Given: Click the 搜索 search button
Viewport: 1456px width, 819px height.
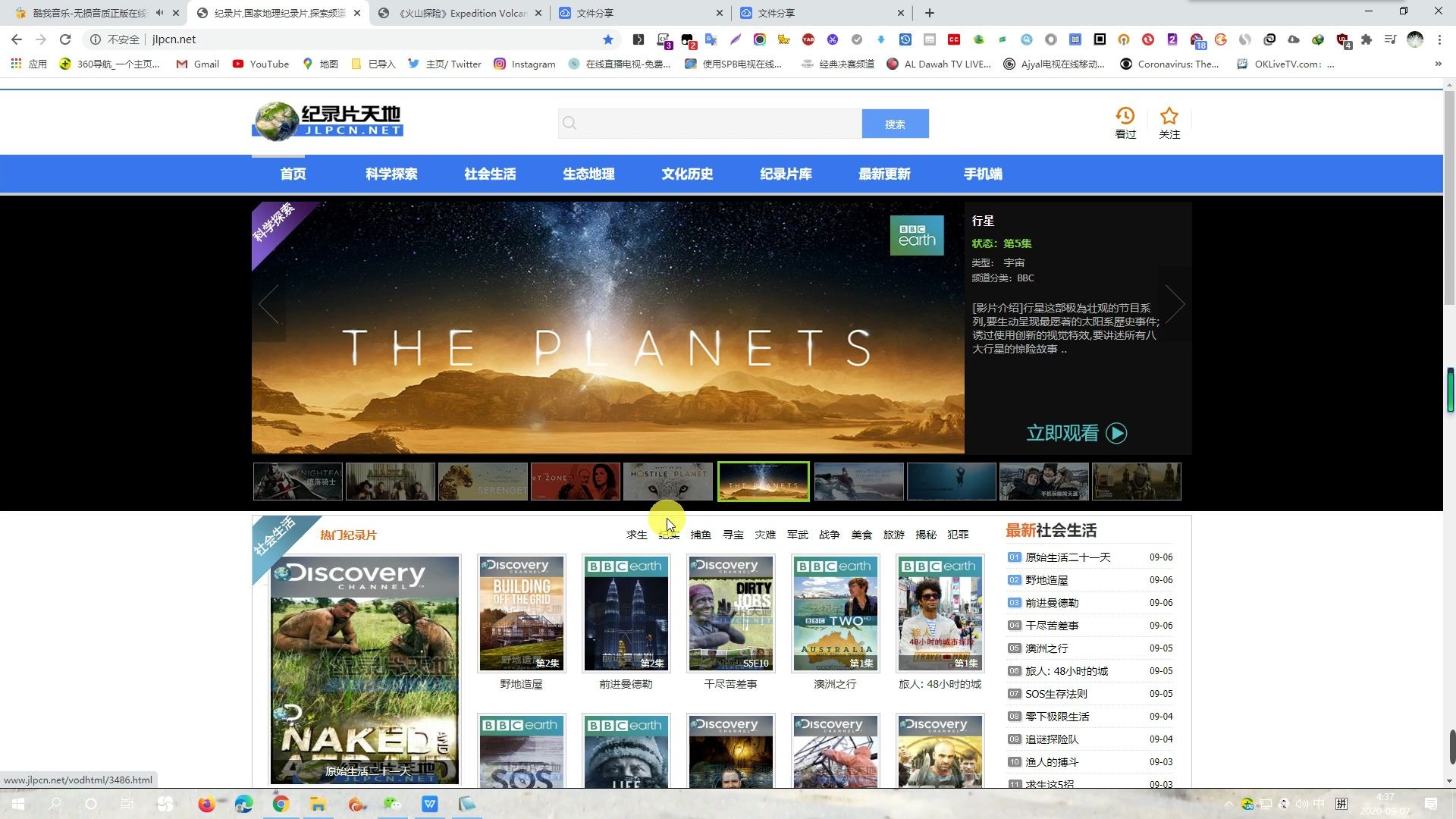Looking at the screenshot, I should tap(895, 124).
